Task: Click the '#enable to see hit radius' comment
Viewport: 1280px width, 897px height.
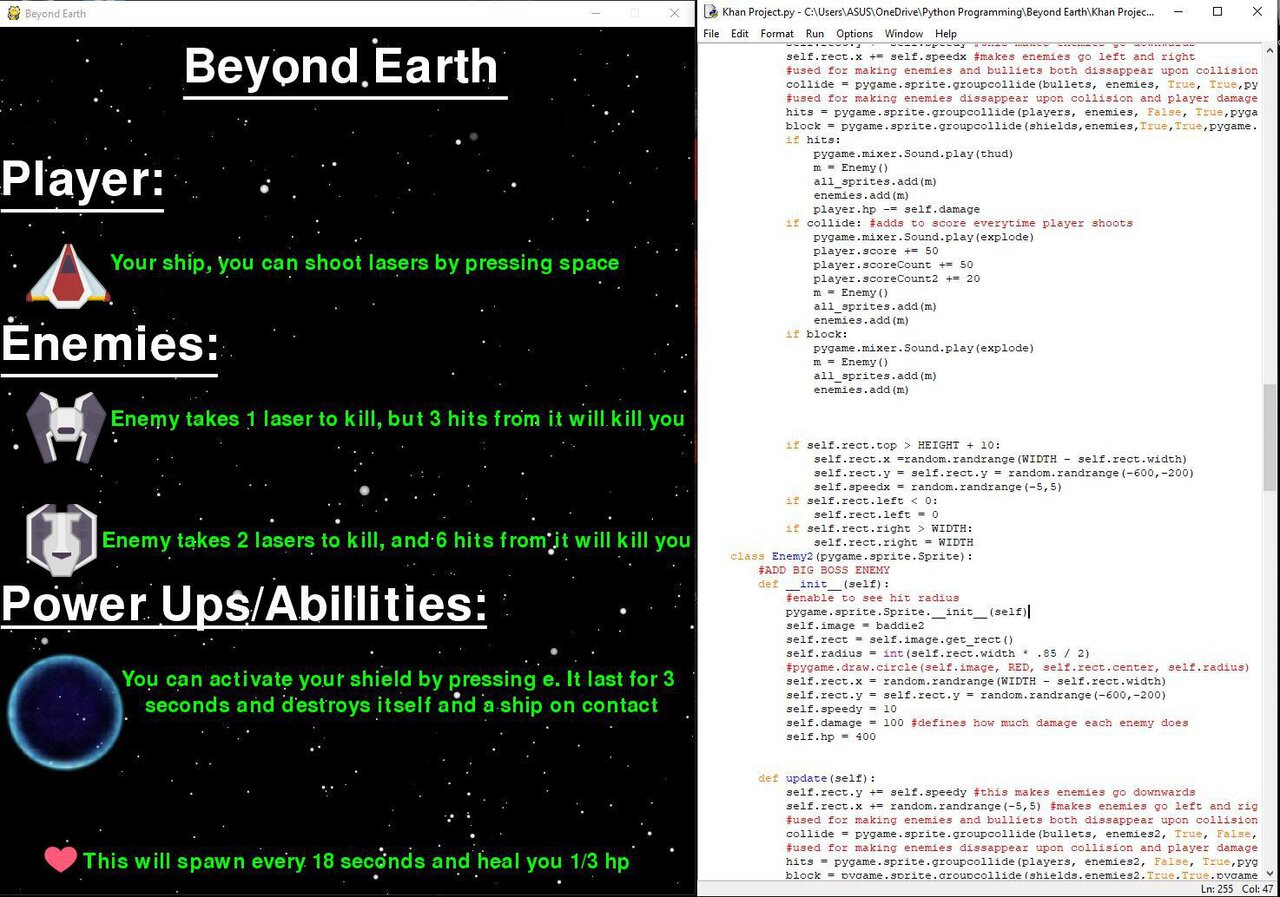Action: (x=872, y=598)
